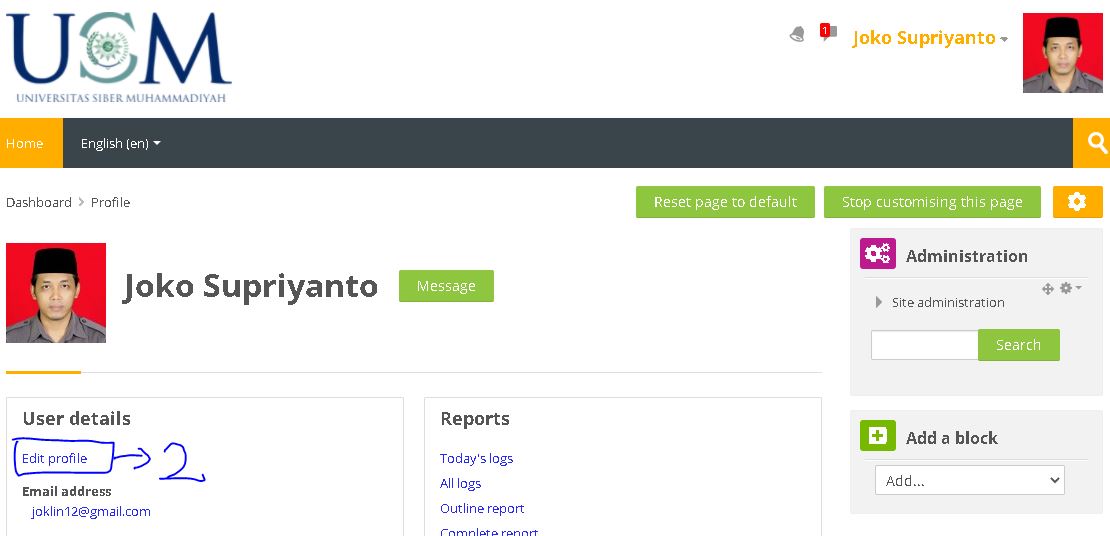
Task: Open the Add... block dropdown
Action: click(x=969, y=480)
